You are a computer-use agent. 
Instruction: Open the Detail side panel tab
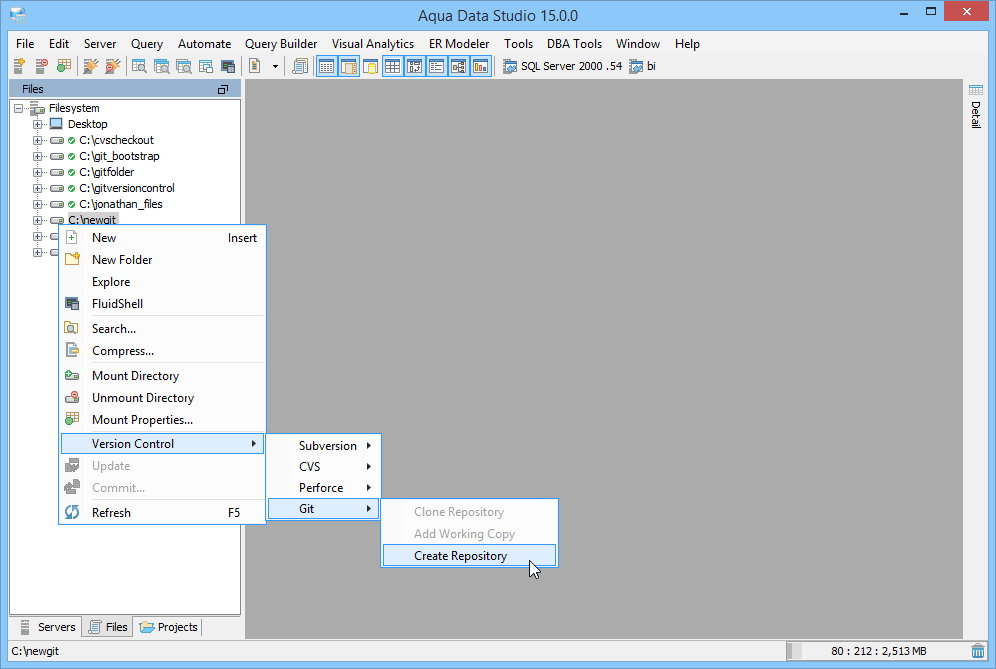coord(976,107)
